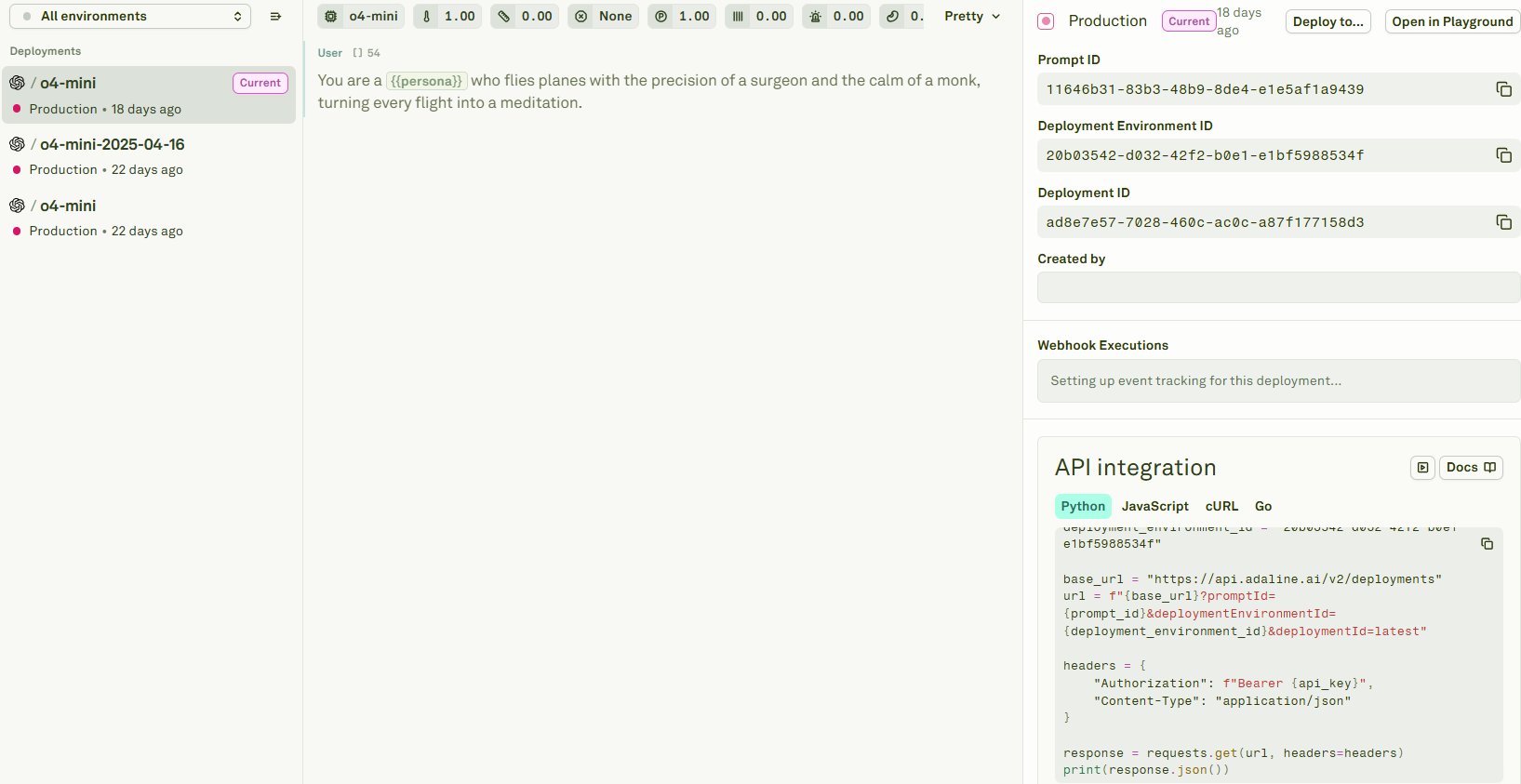Click the last parameter swirl icon in the toolbar
Image resolution: width=1521 pixels, height=784 pixels.
tap(893, 16)
